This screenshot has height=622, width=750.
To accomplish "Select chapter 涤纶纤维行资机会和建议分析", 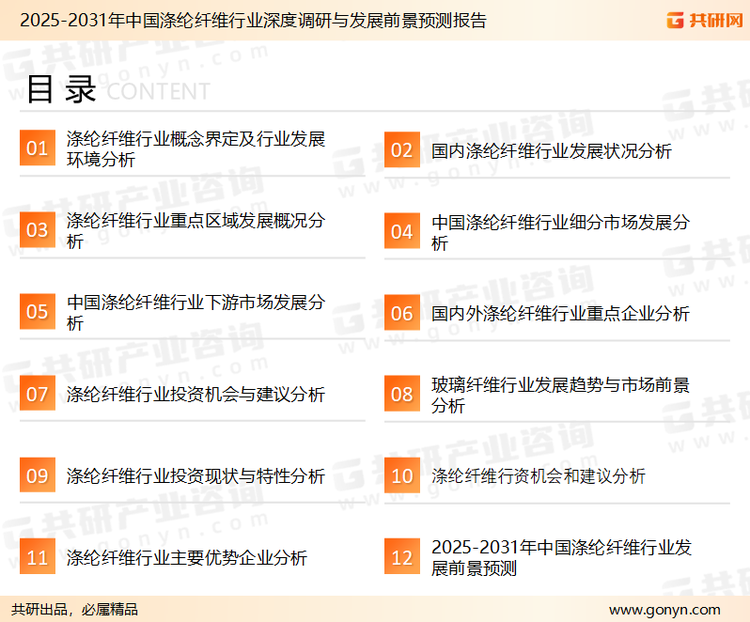I will click(538, 476).
